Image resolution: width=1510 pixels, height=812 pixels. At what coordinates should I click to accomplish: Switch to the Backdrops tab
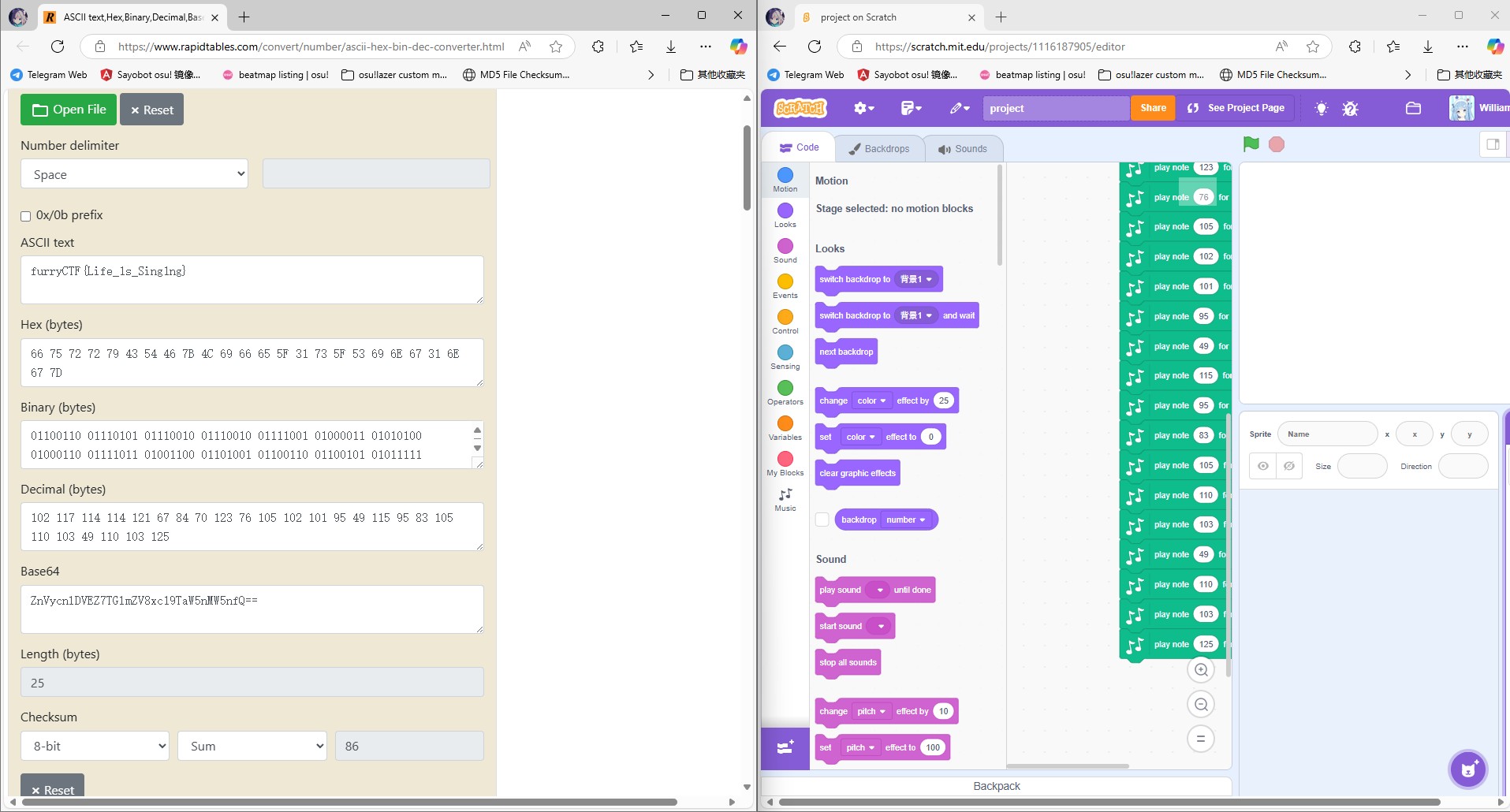pos(878,148)
